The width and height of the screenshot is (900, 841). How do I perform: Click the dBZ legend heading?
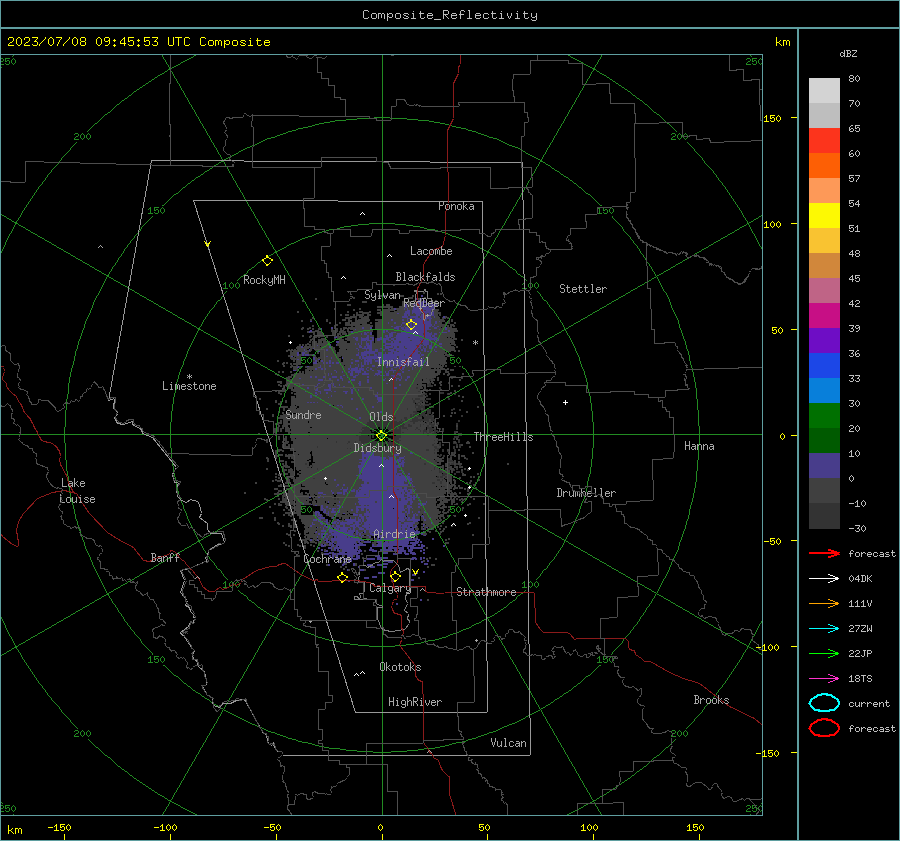coord(848,53)
